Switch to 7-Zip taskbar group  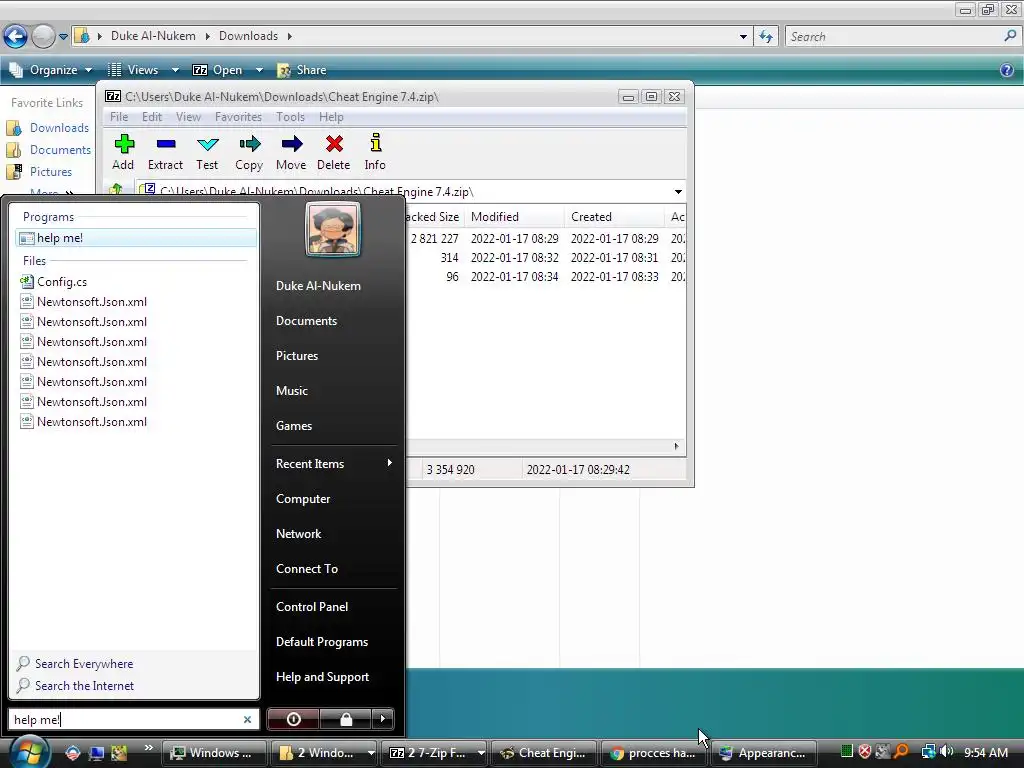(x=436, y=753)
